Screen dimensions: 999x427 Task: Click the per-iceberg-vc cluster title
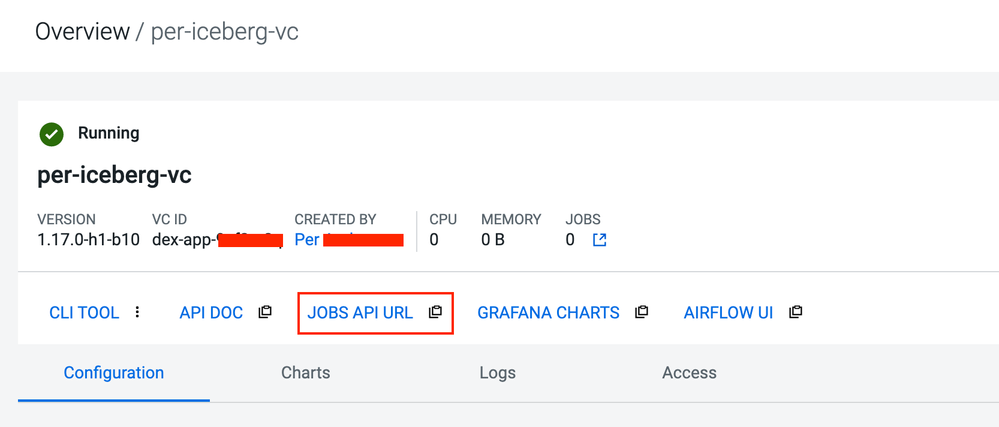click(x=114, y=176)
